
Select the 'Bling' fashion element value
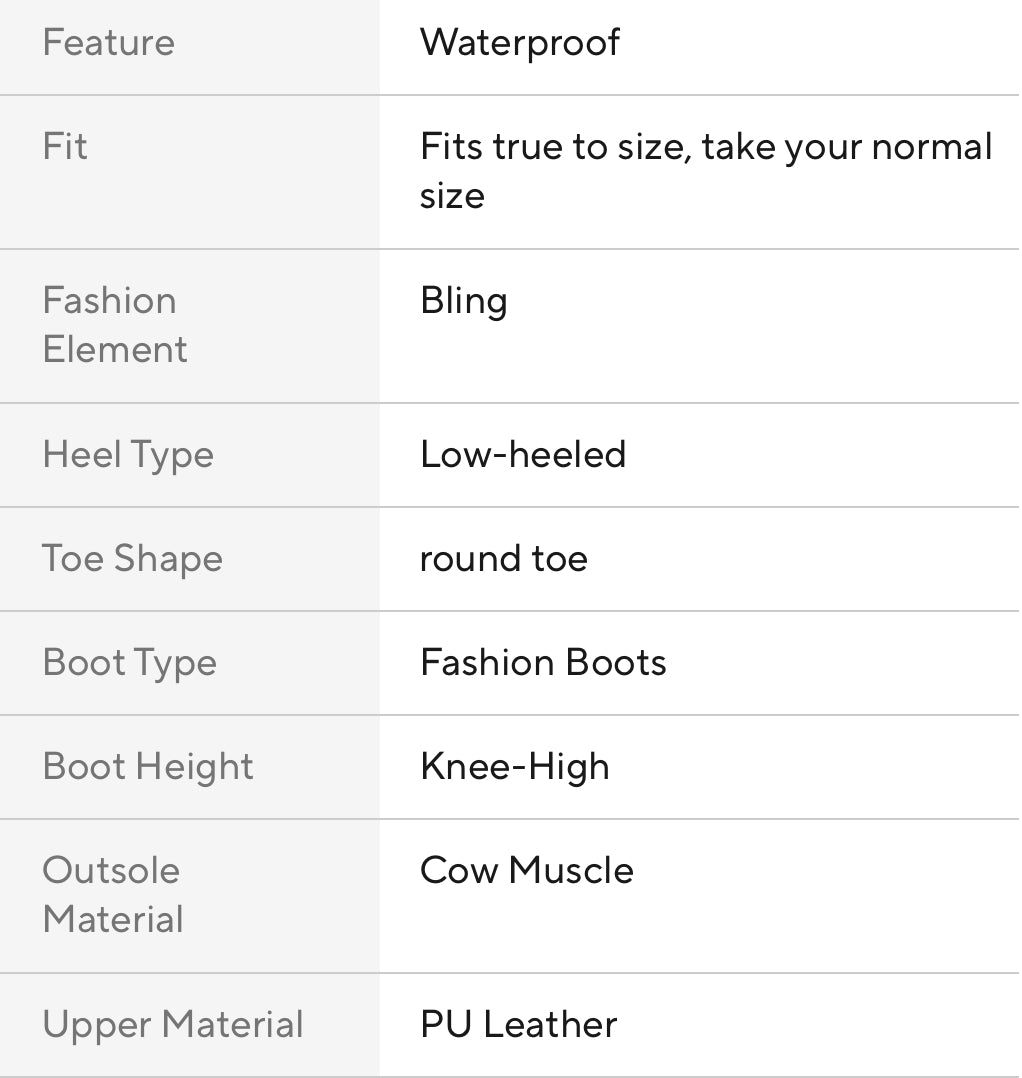pyautogui.click(x=464, y=301)
